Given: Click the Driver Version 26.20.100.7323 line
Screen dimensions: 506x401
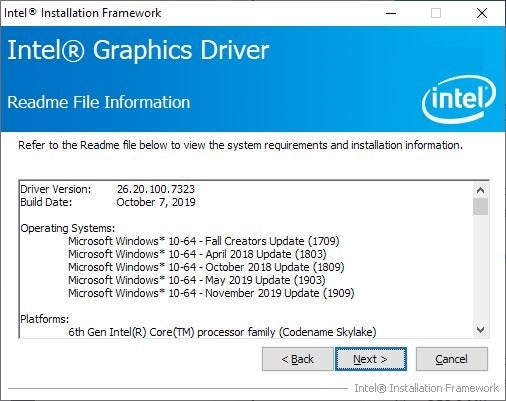Looking at the screenshot, I should click(107, 189).
